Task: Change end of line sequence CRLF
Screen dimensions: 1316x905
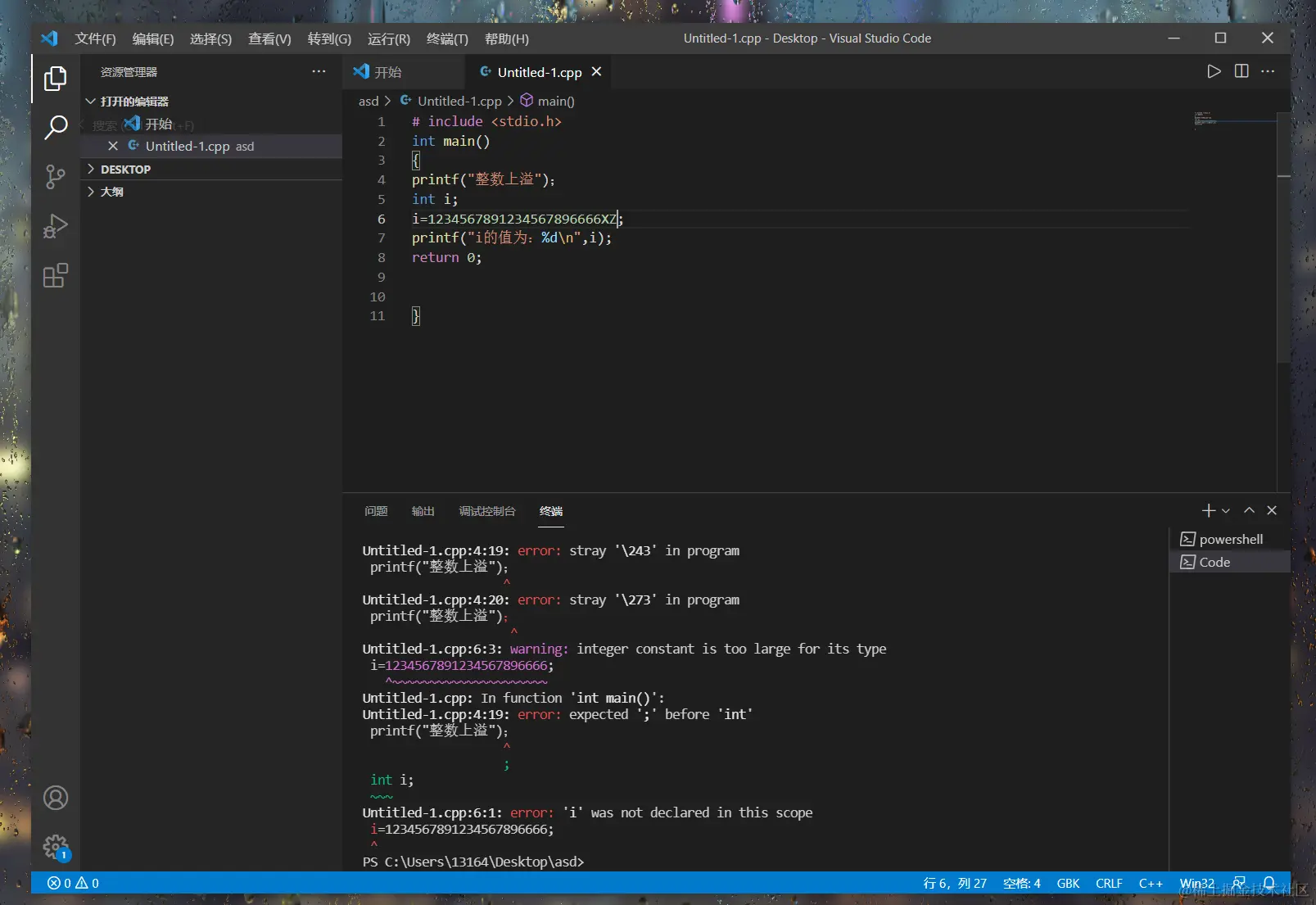Action: 1109,883
